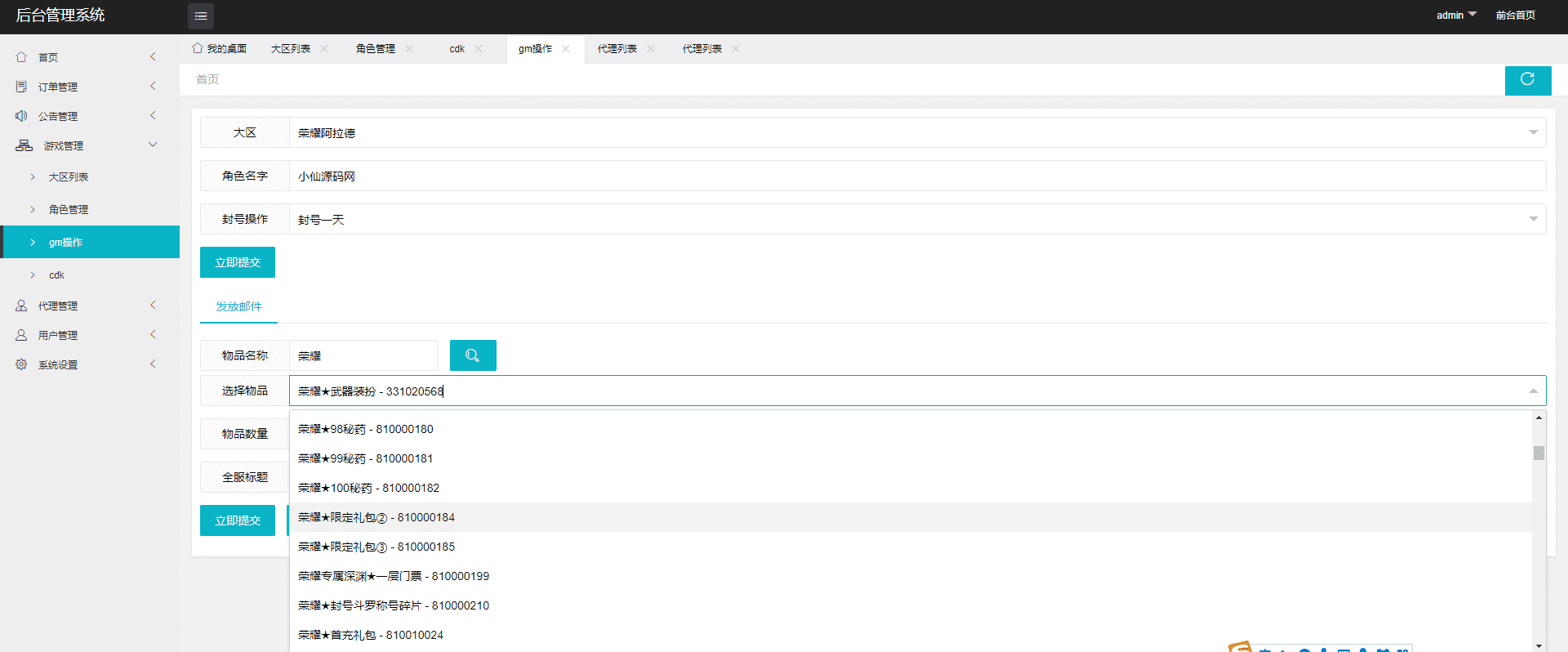Open the admin account dropdown
The height and width of the screenshot is (652, 1568).
(1456, 15)
